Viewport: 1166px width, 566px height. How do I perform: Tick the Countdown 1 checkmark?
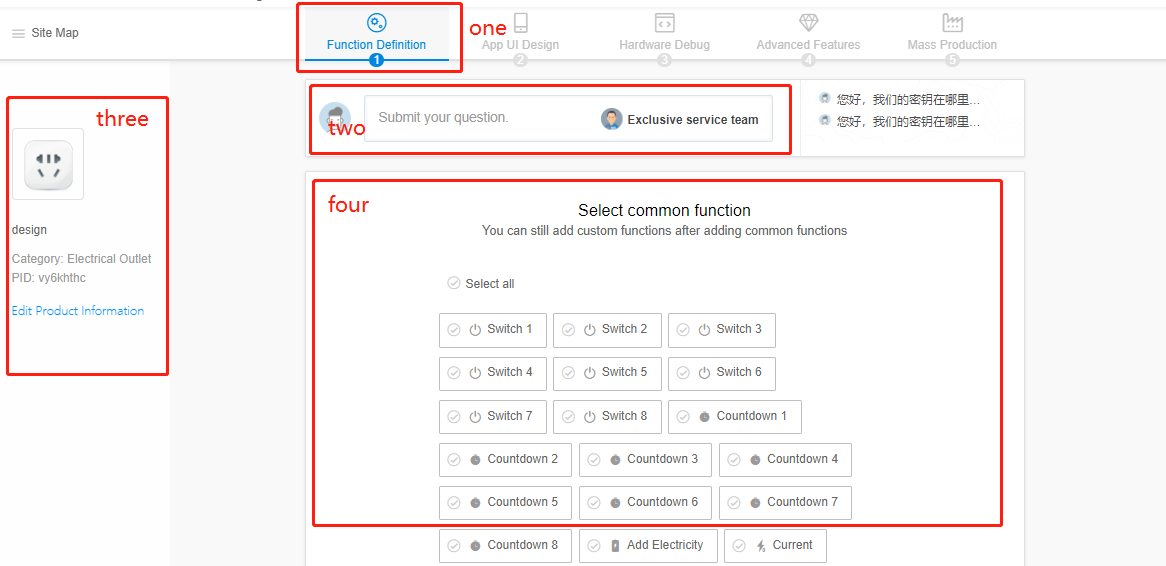(683, 417)
